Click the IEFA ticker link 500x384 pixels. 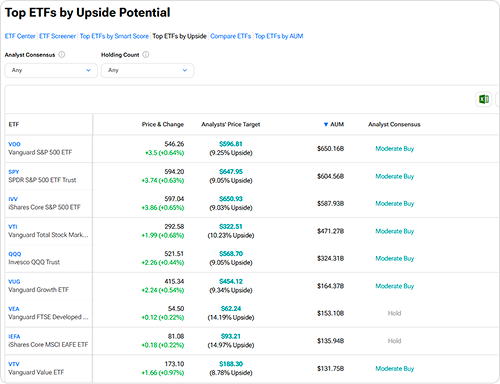coord(14,337)
